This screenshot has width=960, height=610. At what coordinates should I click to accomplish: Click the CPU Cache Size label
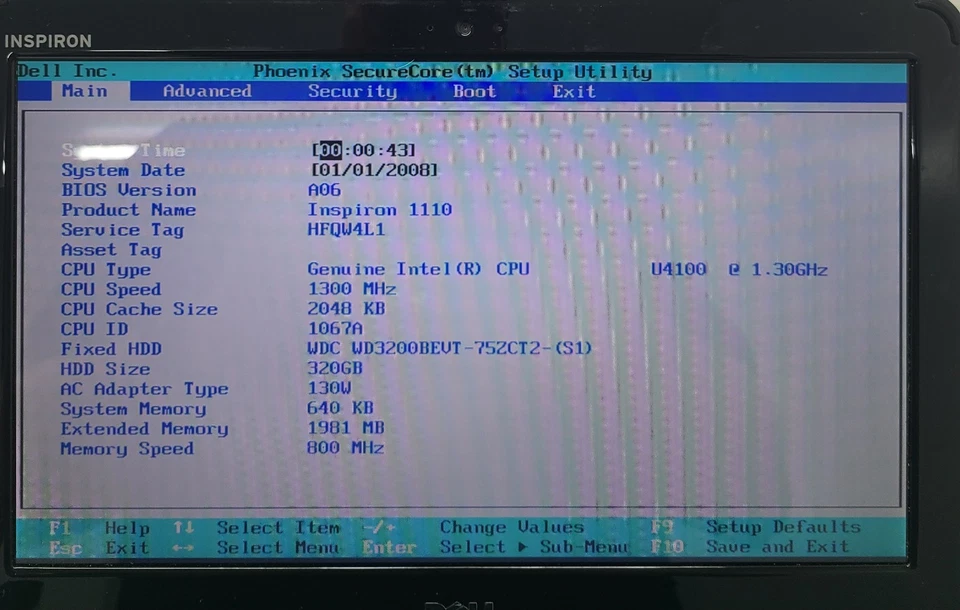click(x=139, y=309)
